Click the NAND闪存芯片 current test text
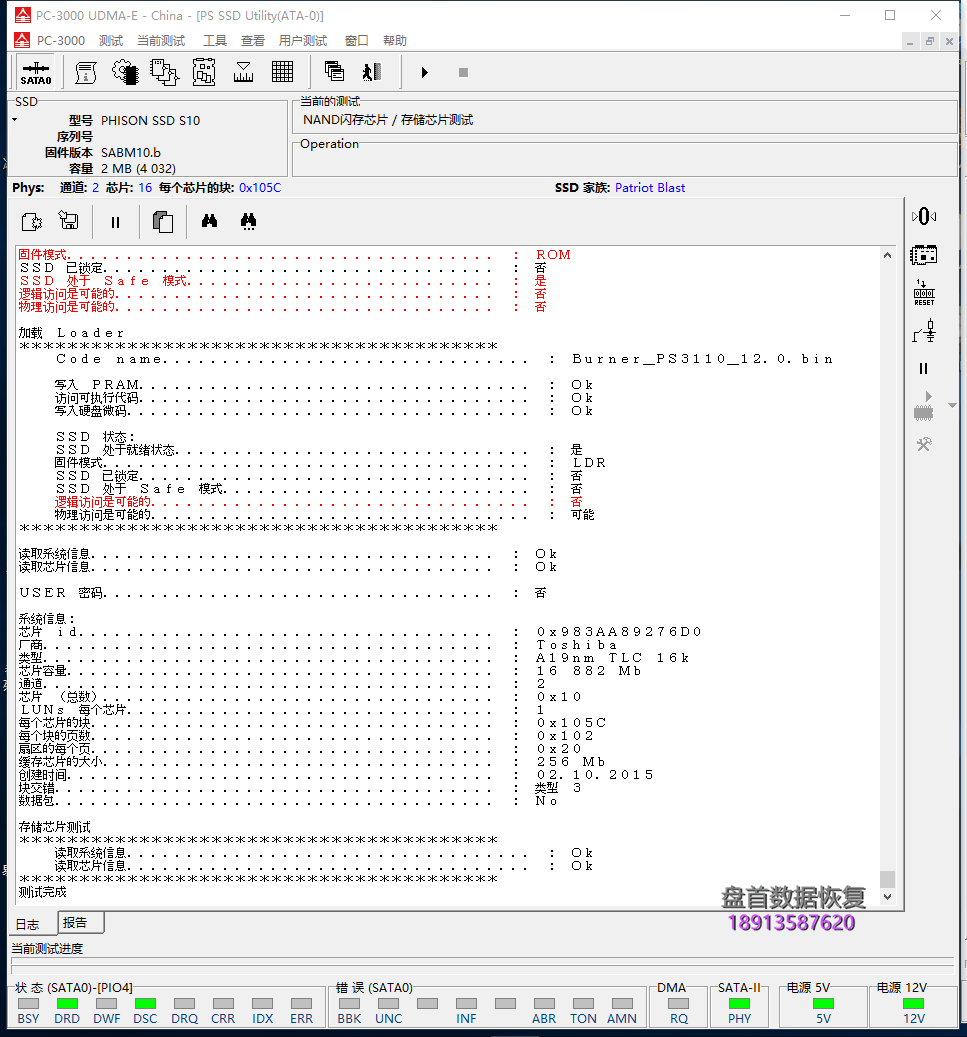Image resolution: width=967 pixels, height=1037 pixels. (x=388, y=120)
